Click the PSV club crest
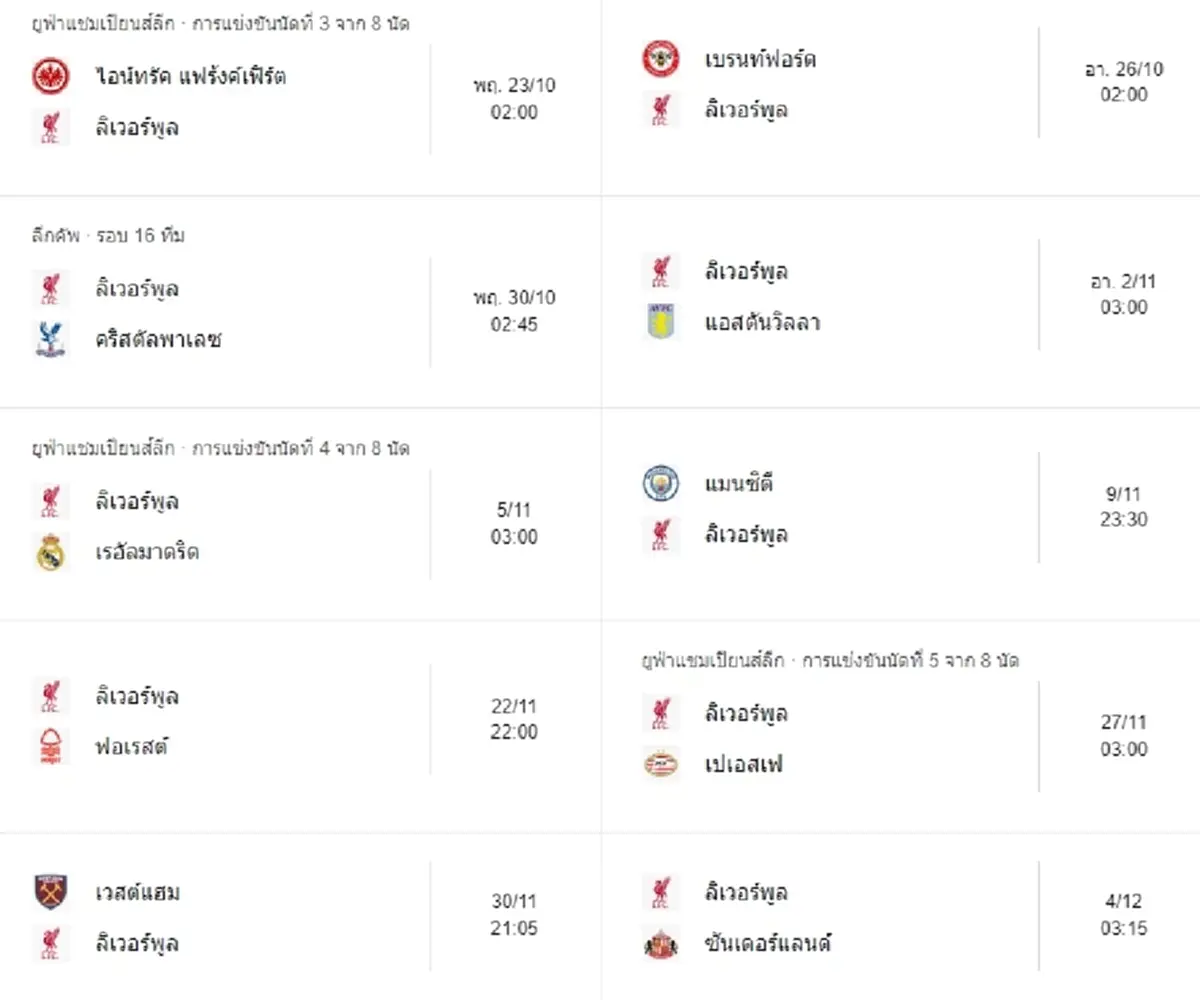This screenshot has height=1000, width=1200. tap(661, 765)
